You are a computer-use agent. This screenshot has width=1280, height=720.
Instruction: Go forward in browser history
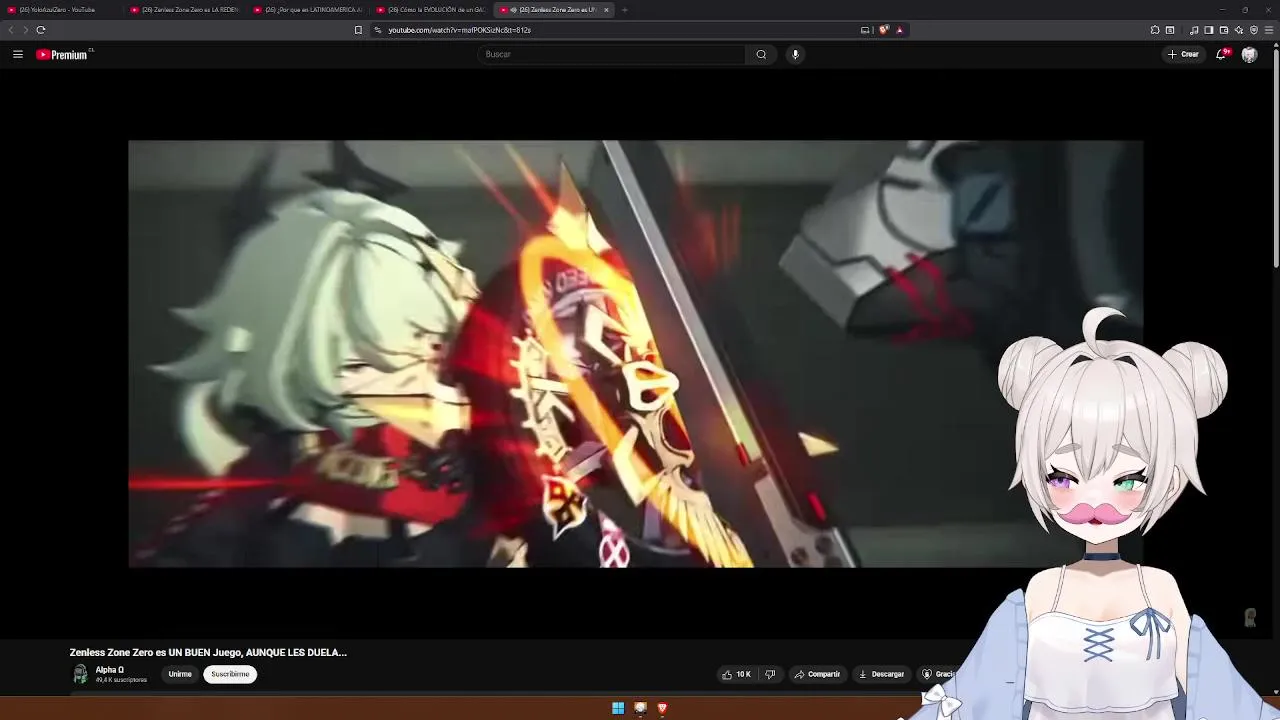pyautogui.click(x=26, y=30)
